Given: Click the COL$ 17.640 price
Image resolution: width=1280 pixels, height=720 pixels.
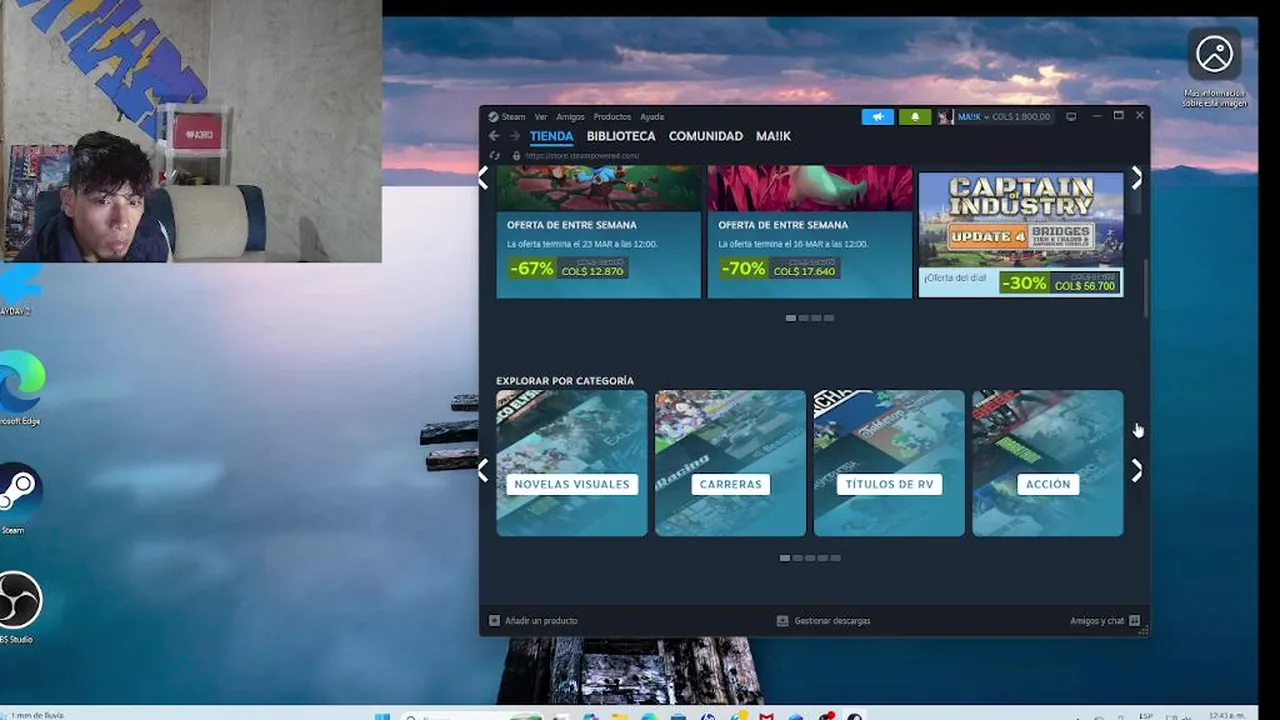Looking at the screenshot, I should [804, 271].
